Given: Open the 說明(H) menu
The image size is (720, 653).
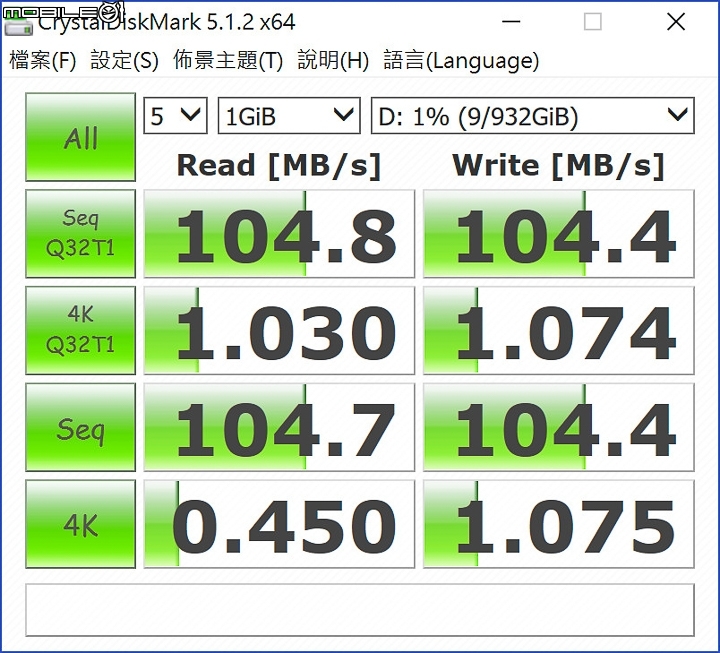Looking at the screenshot, I should click(x=333, y=60).
